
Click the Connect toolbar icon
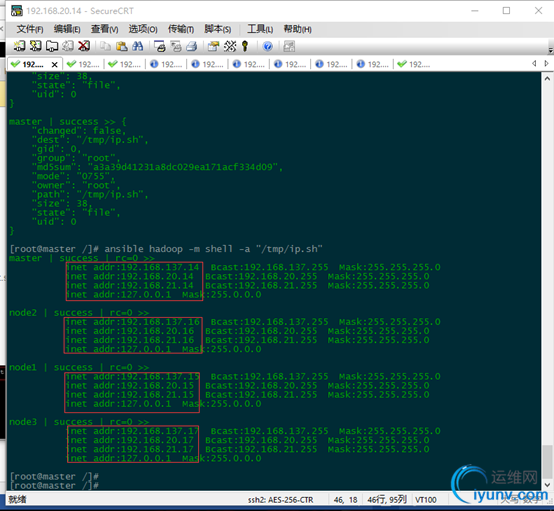point(19,46)
